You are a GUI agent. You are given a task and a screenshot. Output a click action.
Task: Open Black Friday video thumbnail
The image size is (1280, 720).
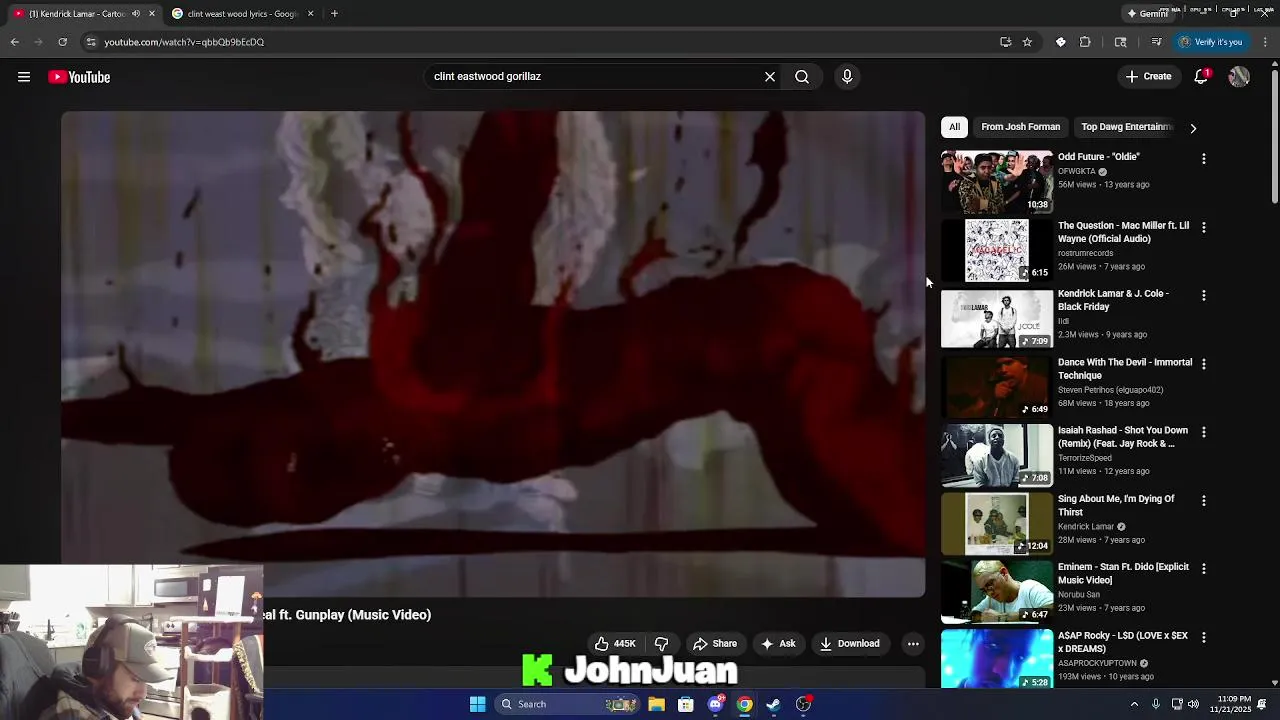[997, 319]
